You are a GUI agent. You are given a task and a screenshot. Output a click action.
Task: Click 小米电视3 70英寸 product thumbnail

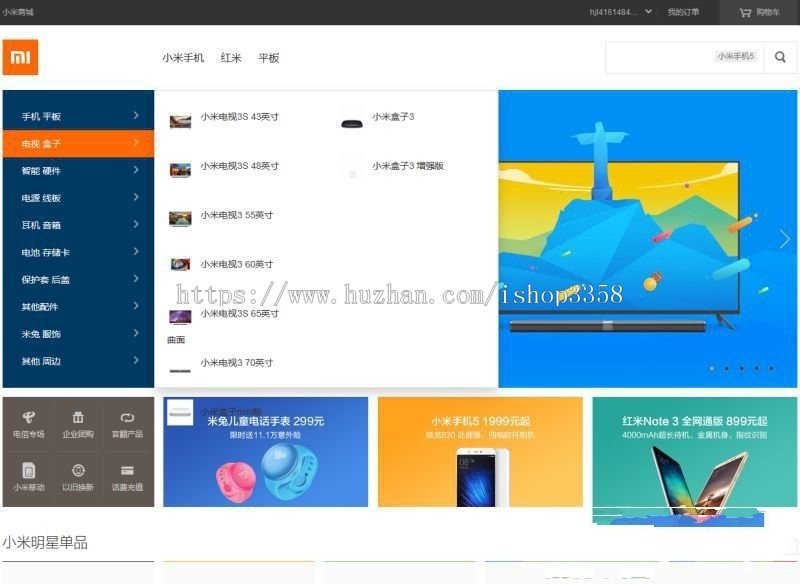point(180,370)
